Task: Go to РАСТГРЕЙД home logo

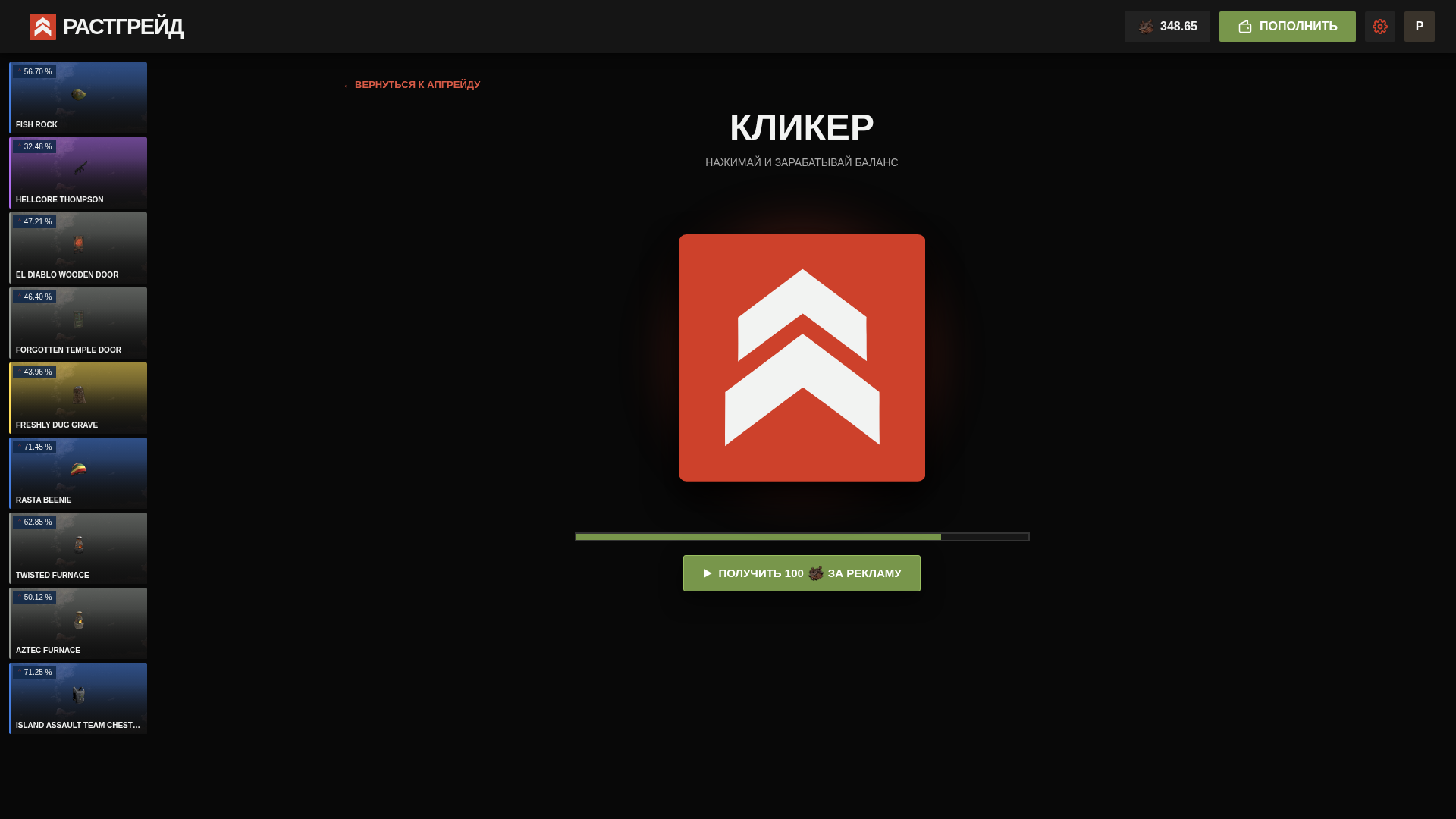Action: click(106, 27)
